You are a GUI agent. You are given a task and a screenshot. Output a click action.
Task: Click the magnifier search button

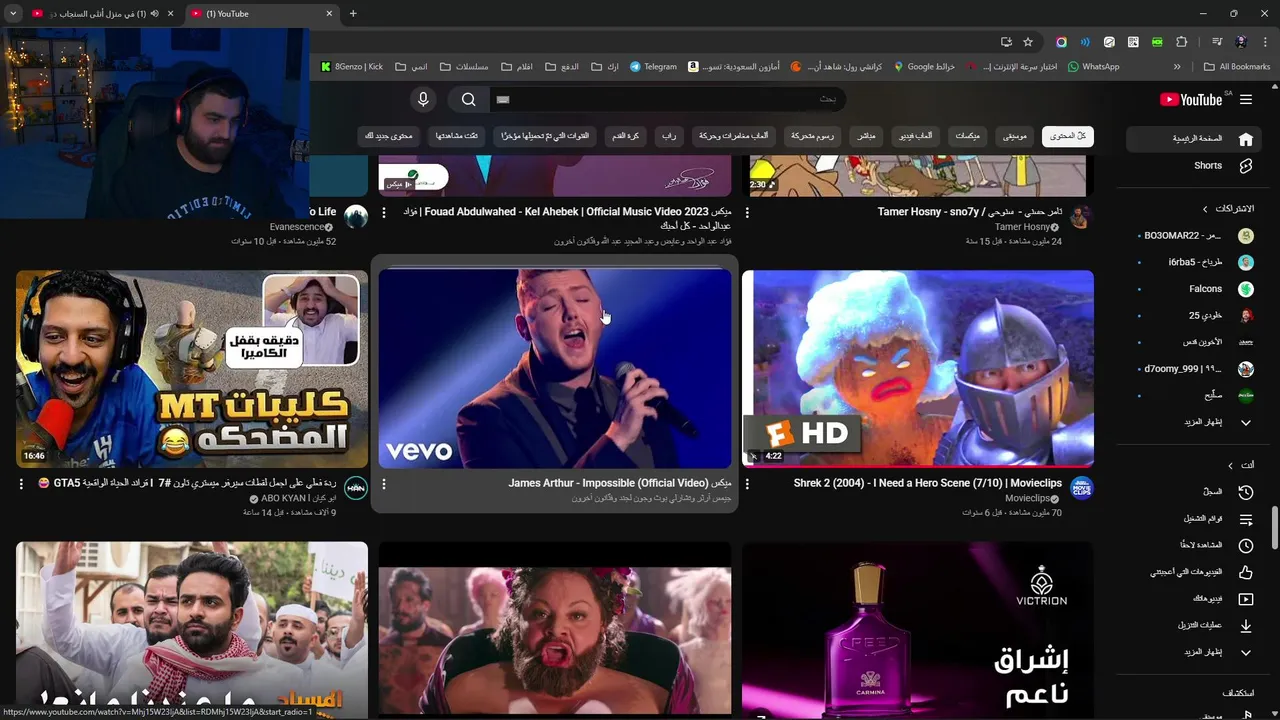pyautogui.click(x=469, y=99)
